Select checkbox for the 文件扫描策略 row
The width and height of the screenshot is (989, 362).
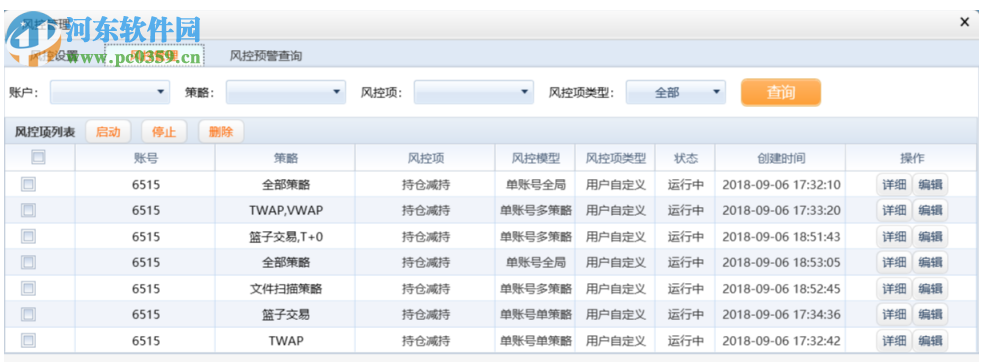pos(28,289)
